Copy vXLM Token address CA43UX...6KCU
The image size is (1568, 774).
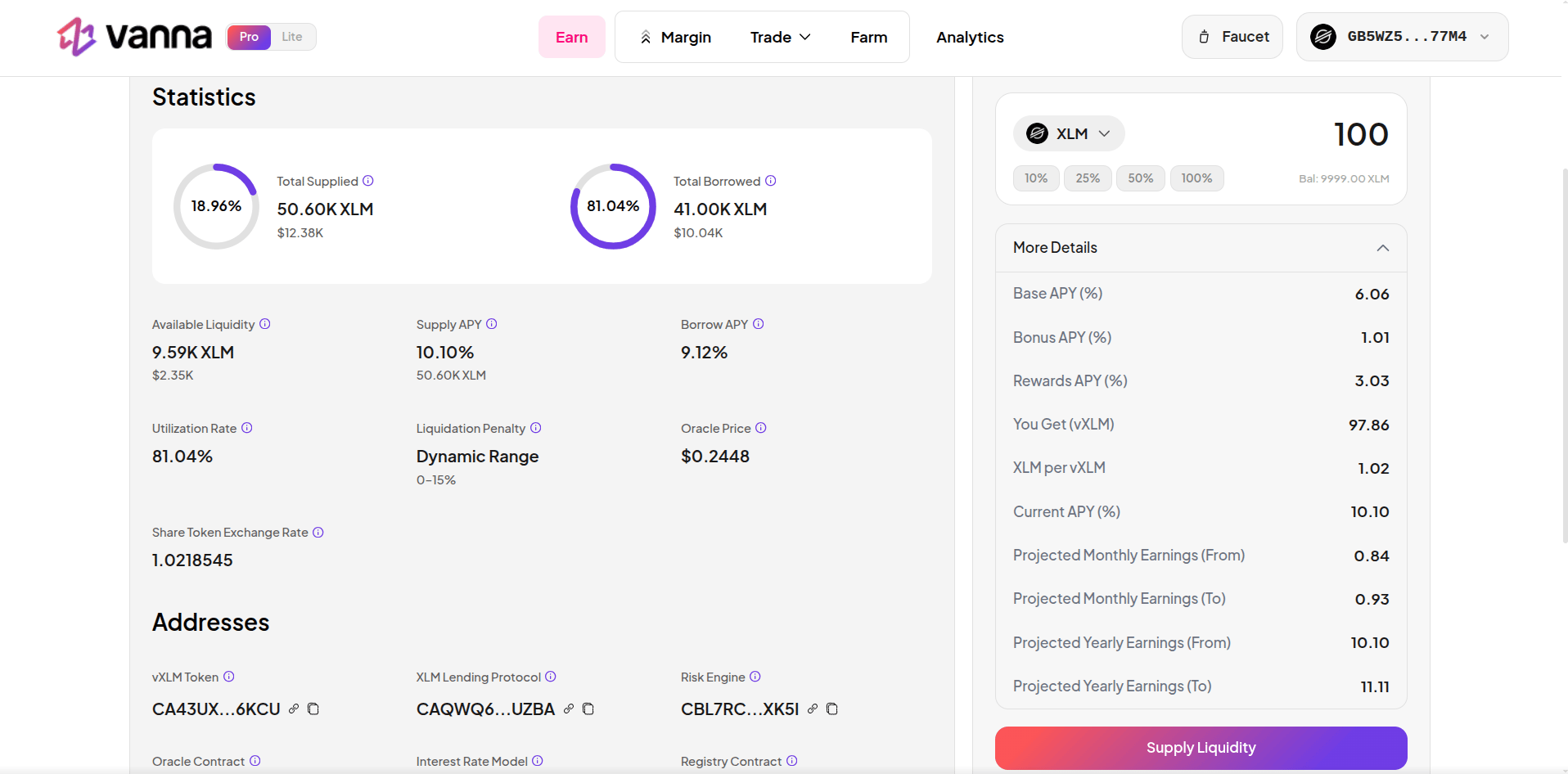coord(313,709)
